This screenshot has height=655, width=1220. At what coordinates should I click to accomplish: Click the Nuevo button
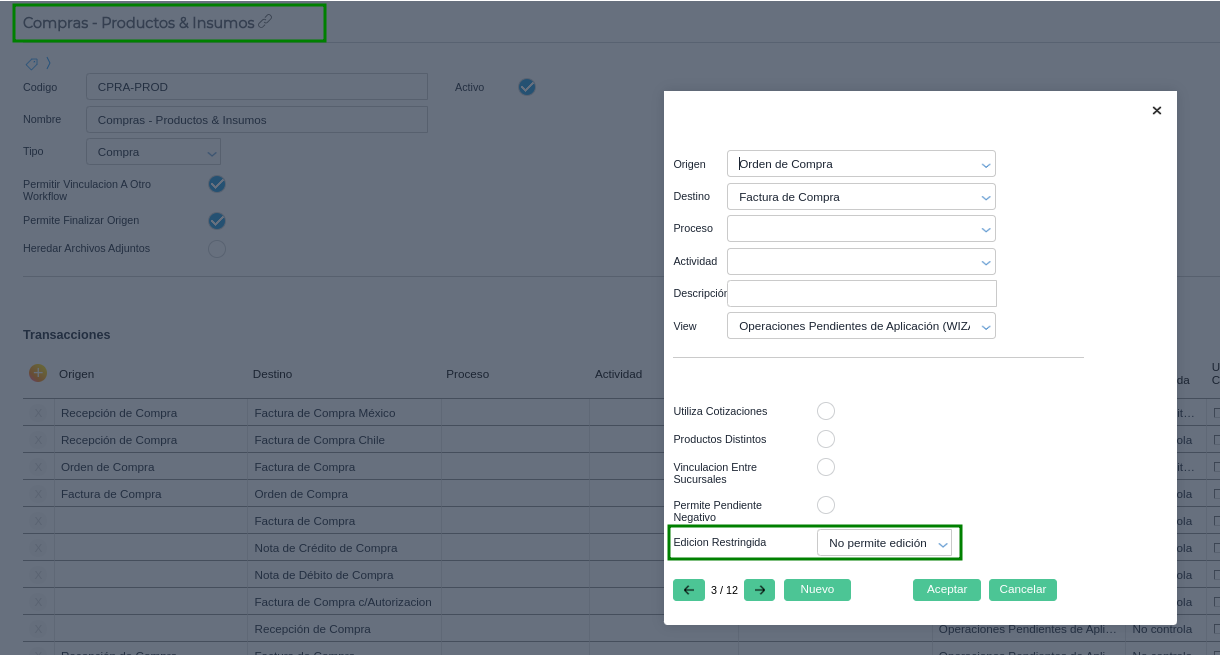(817, 590)
